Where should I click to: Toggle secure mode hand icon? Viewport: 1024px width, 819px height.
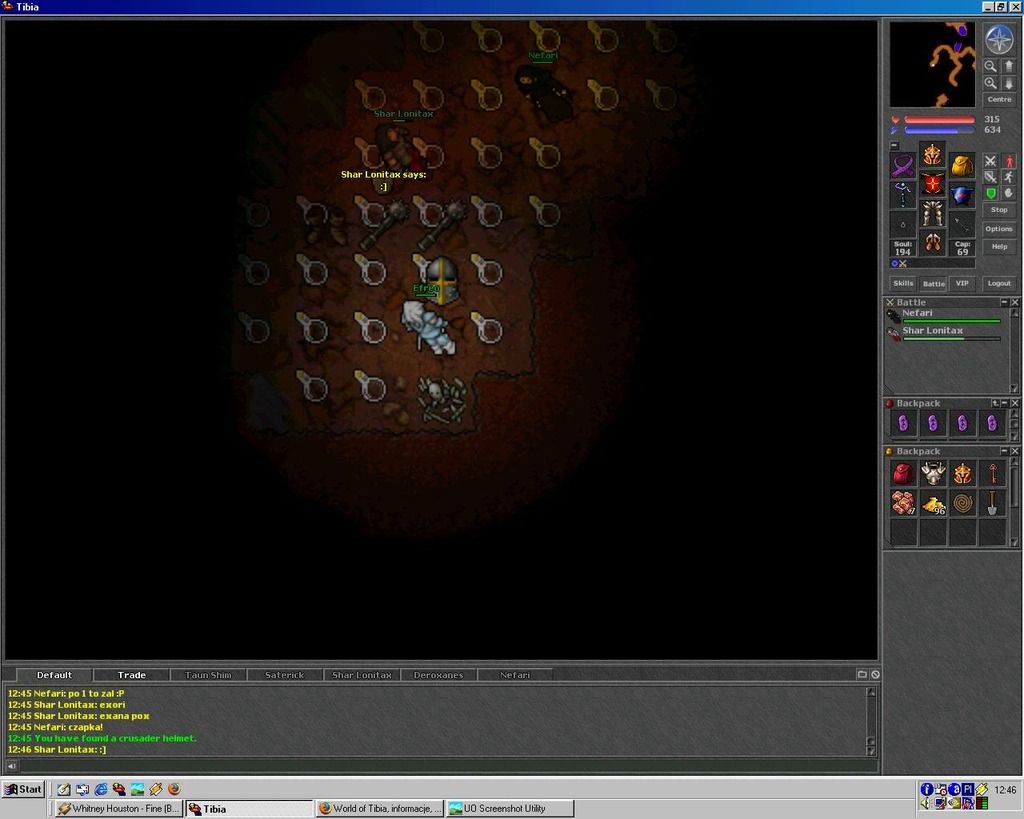pos(1009,193)
